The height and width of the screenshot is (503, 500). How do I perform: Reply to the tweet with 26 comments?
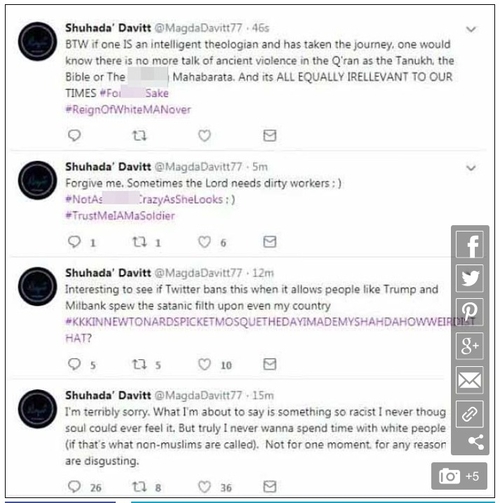74,487
